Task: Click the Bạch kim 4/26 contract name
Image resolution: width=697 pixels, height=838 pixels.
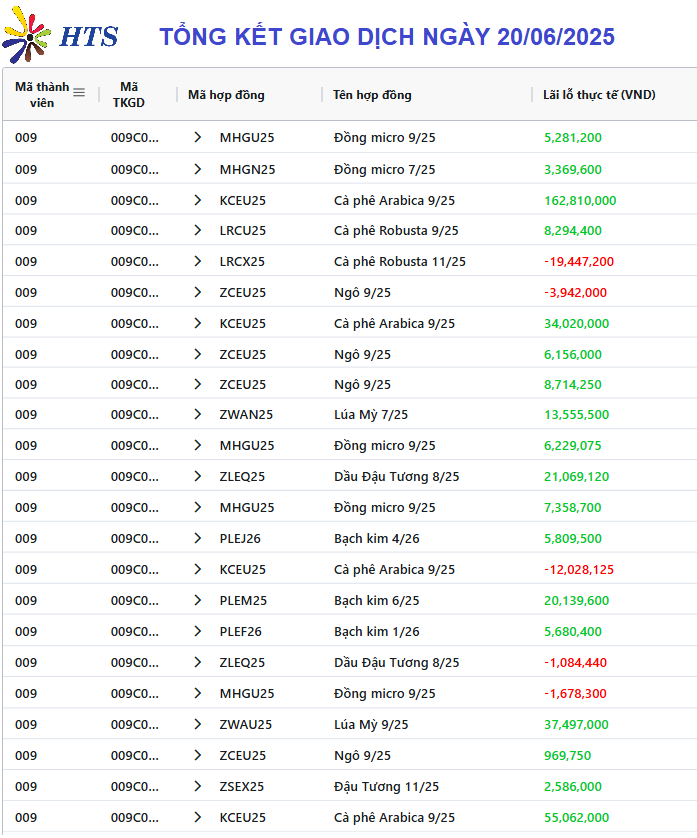Action: (377, 539)
